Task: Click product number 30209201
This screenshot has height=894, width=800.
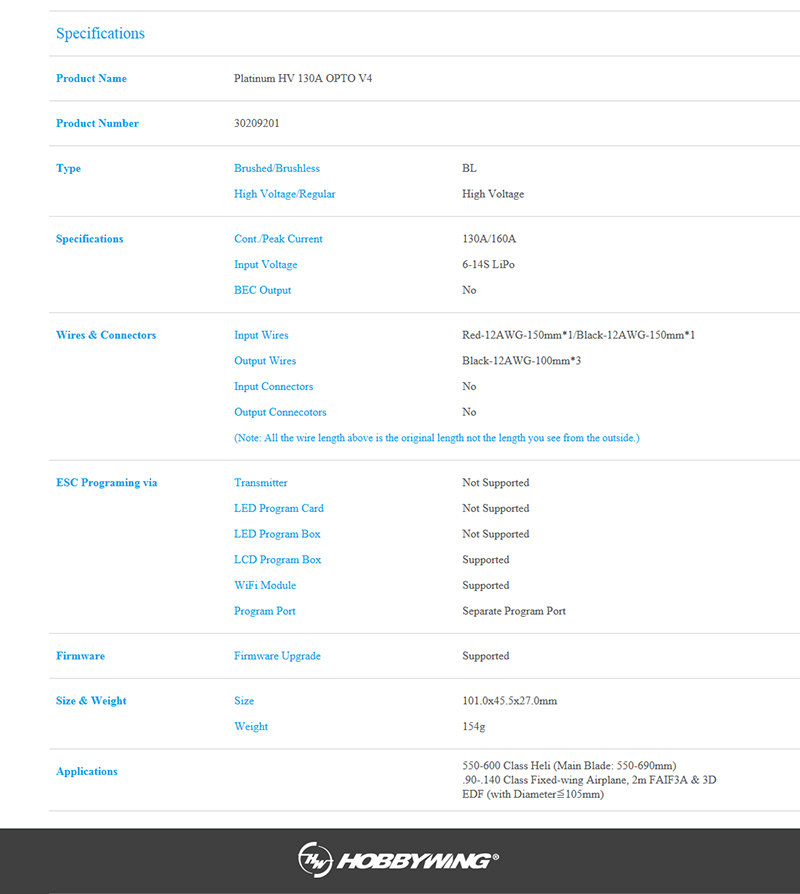Action: 257,123
